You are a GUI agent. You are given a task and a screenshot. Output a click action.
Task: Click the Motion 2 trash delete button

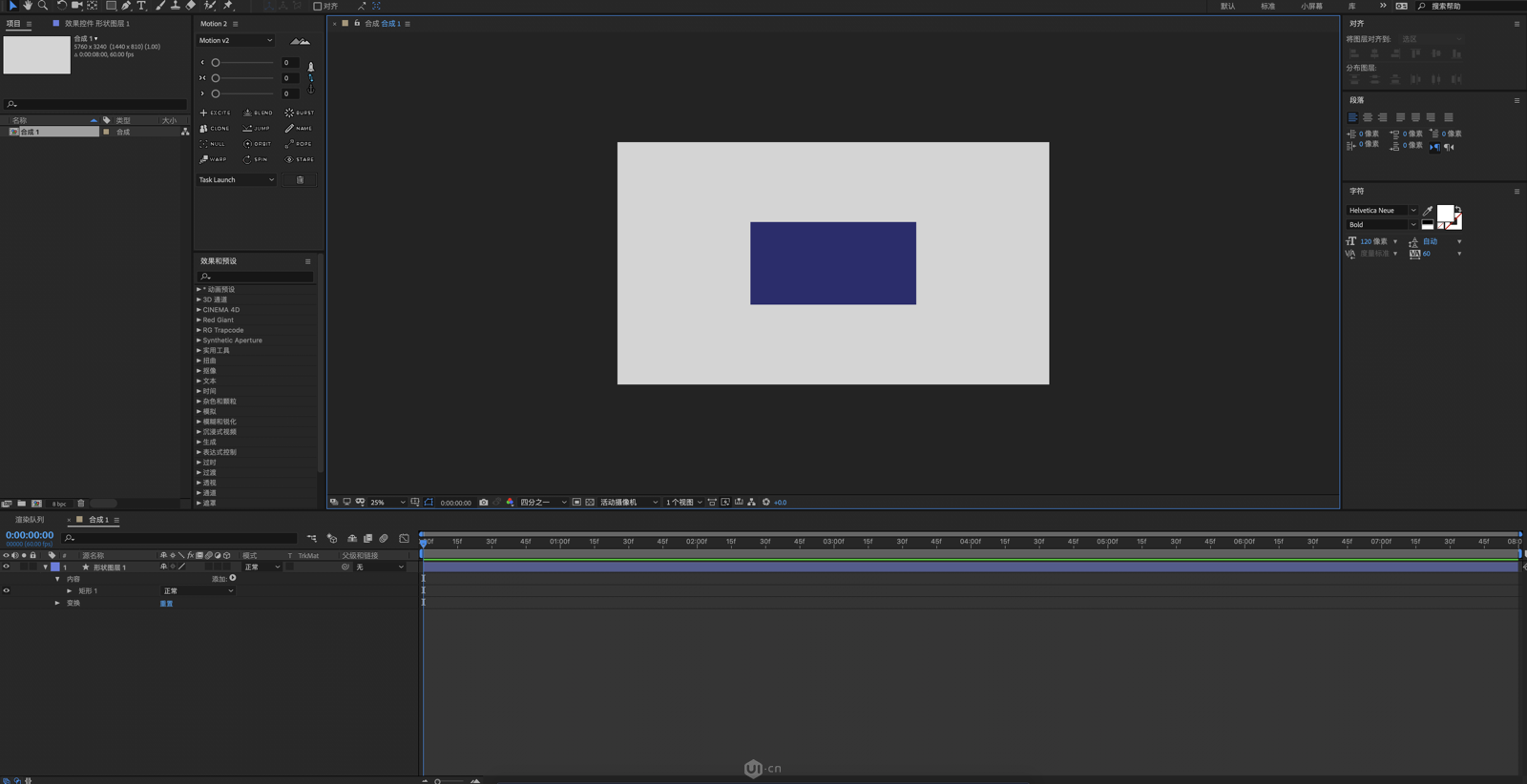coord(300,179)
